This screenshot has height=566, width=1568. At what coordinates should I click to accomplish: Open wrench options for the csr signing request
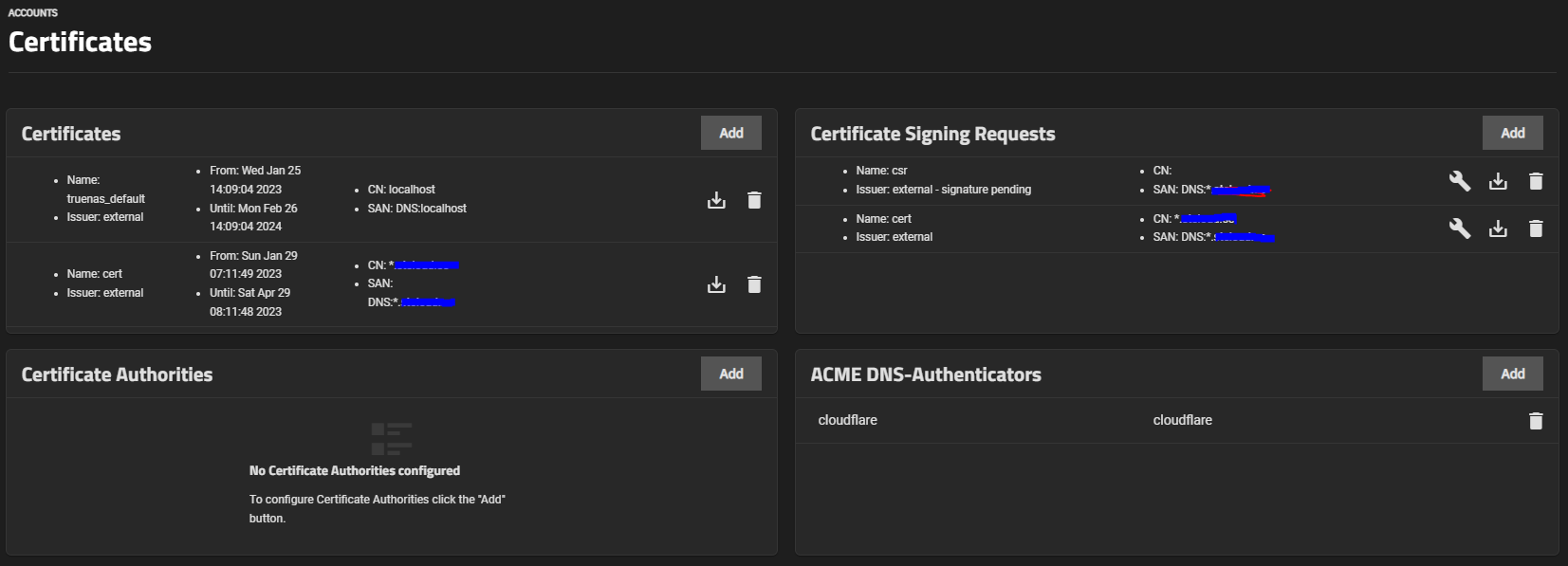(1460, 181)
